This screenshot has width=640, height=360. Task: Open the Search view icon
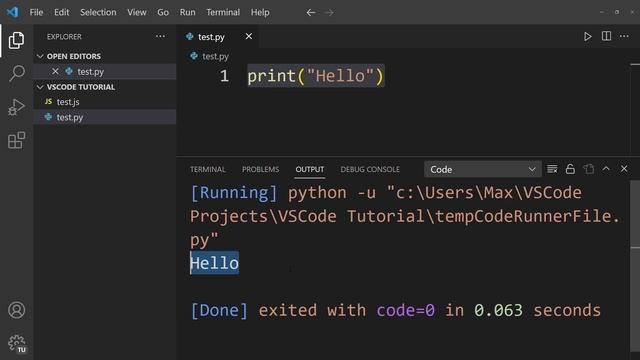(x=16, y=73)
